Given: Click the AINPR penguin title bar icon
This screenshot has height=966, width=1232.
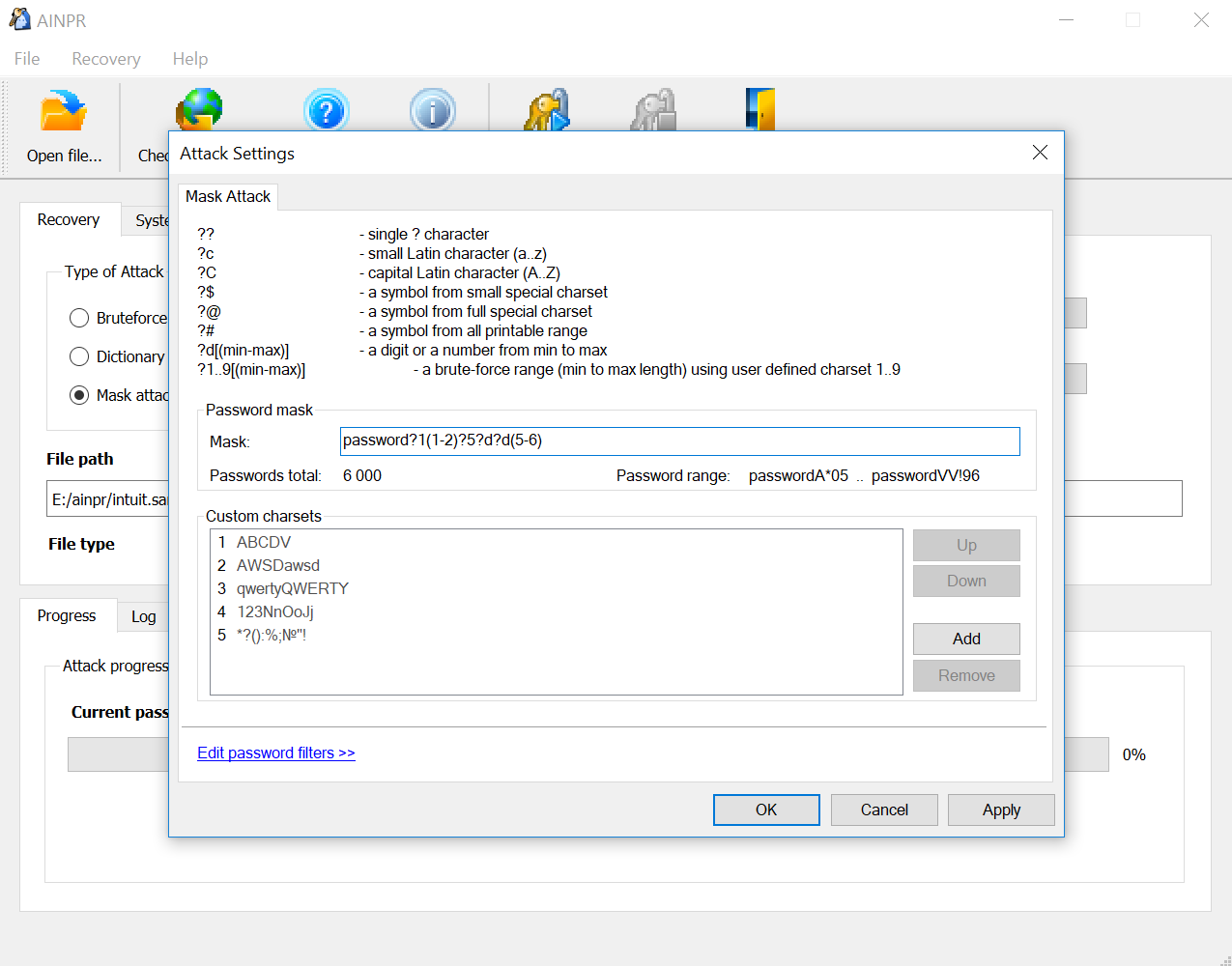Looking at the screenshot, I should pos(19,19).
